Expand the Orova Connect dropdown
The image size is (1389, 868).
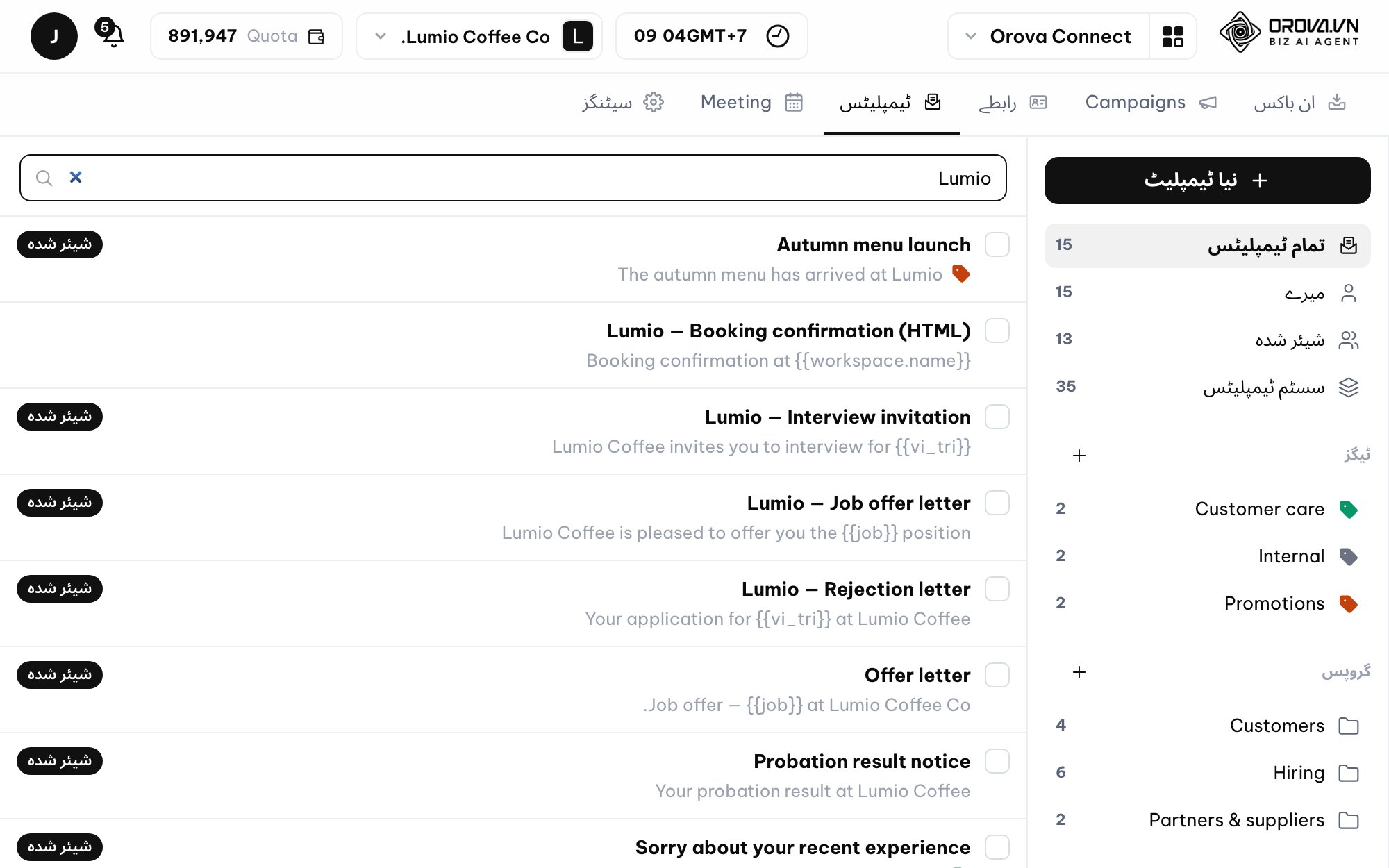click(1049, 36)
